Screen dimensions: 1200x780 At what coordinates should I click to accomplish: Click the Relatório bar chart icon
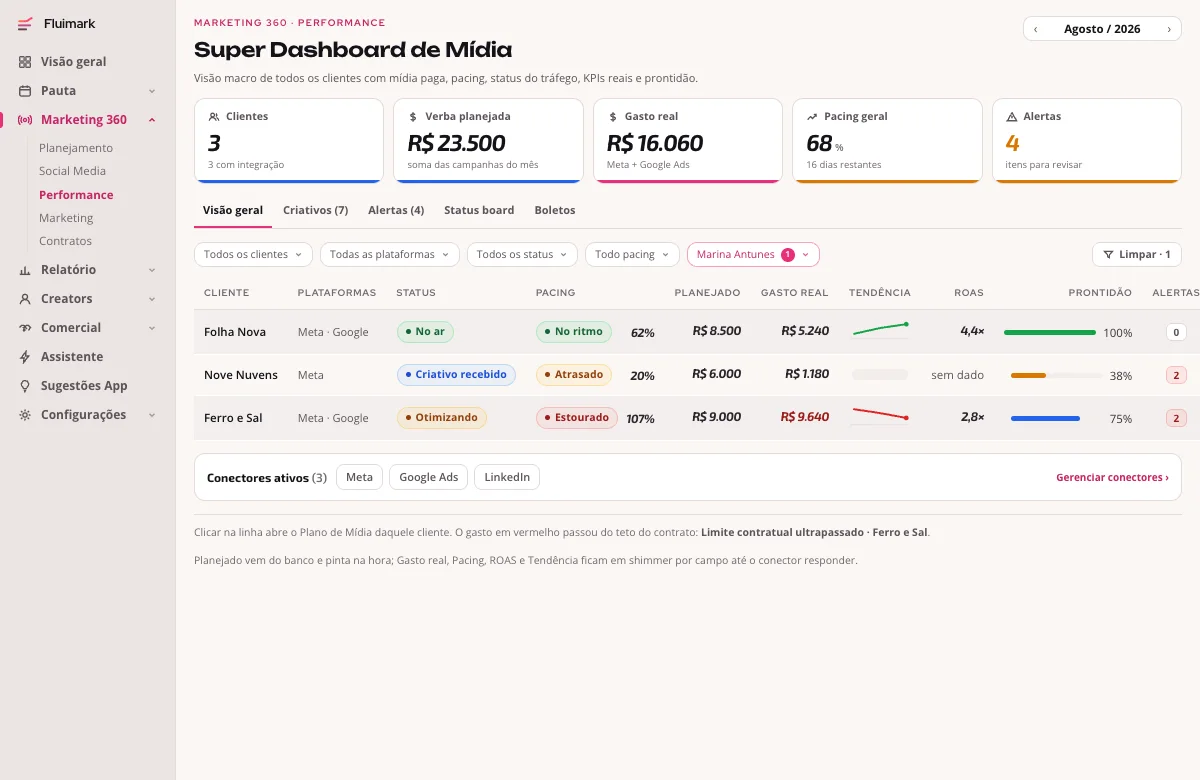pyautogui.click(x=25, y=270)
